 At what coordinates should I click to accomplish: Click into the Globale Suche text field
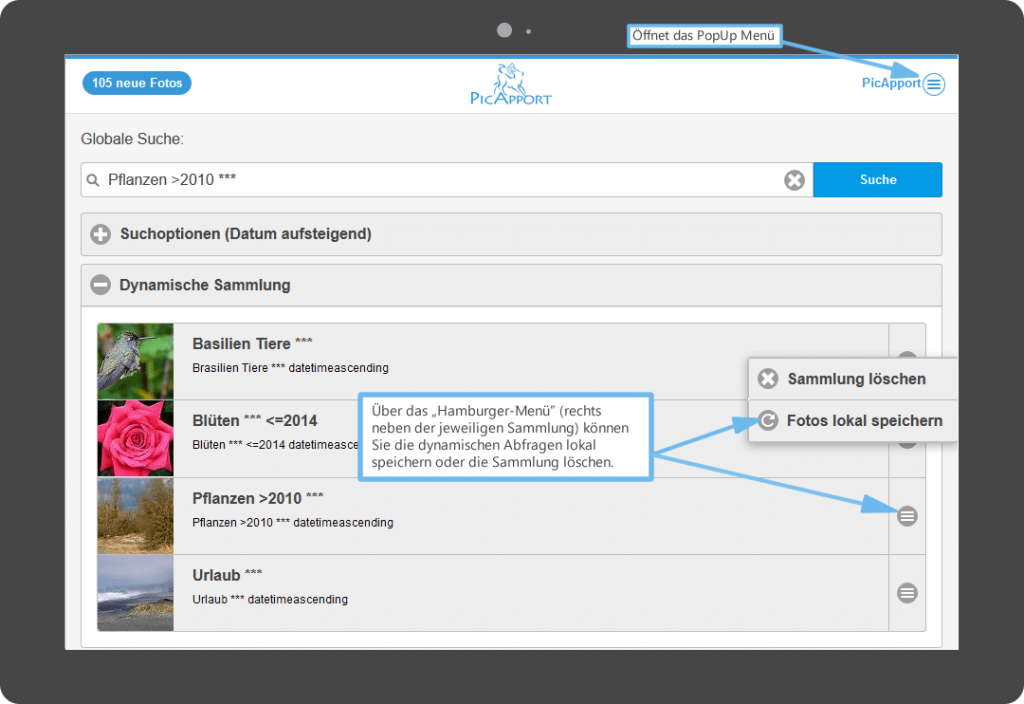pos(440,180)
